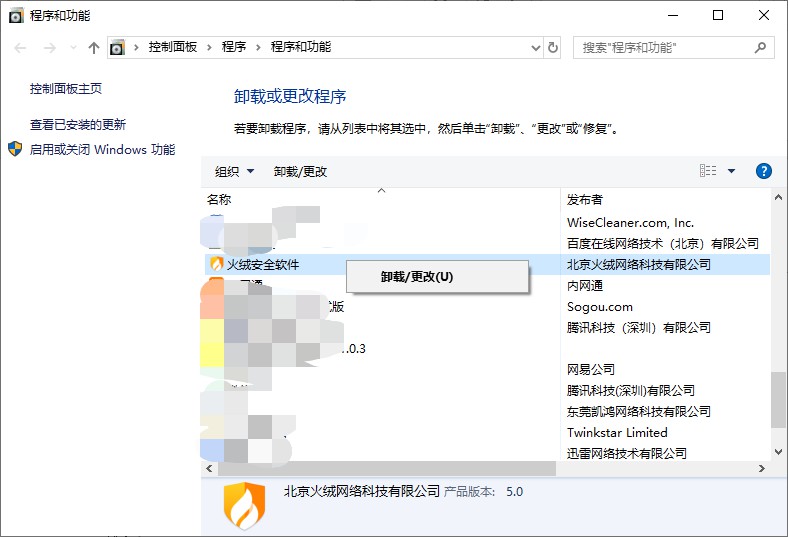Image resolution: width=788 pixels, height=537 pixels.
Task: Open help with question mark icon
Action: click(x=764, y=171)
